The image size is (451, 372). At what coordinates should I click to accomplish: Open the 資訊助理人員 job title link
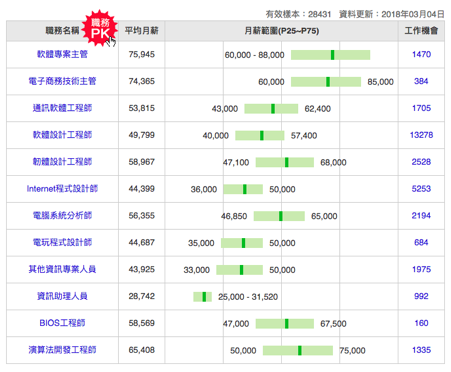pyautogui.click(x=62, y=296)
